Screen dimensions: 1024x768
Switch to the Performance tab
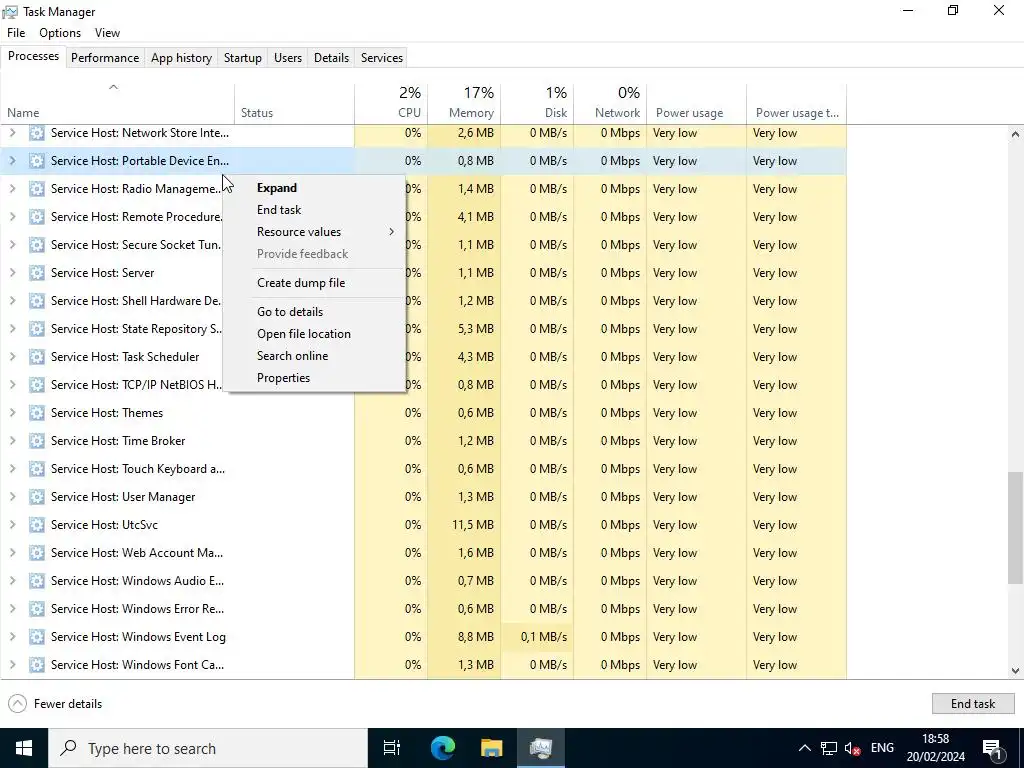pyautogui.click(x=105, y=57)
